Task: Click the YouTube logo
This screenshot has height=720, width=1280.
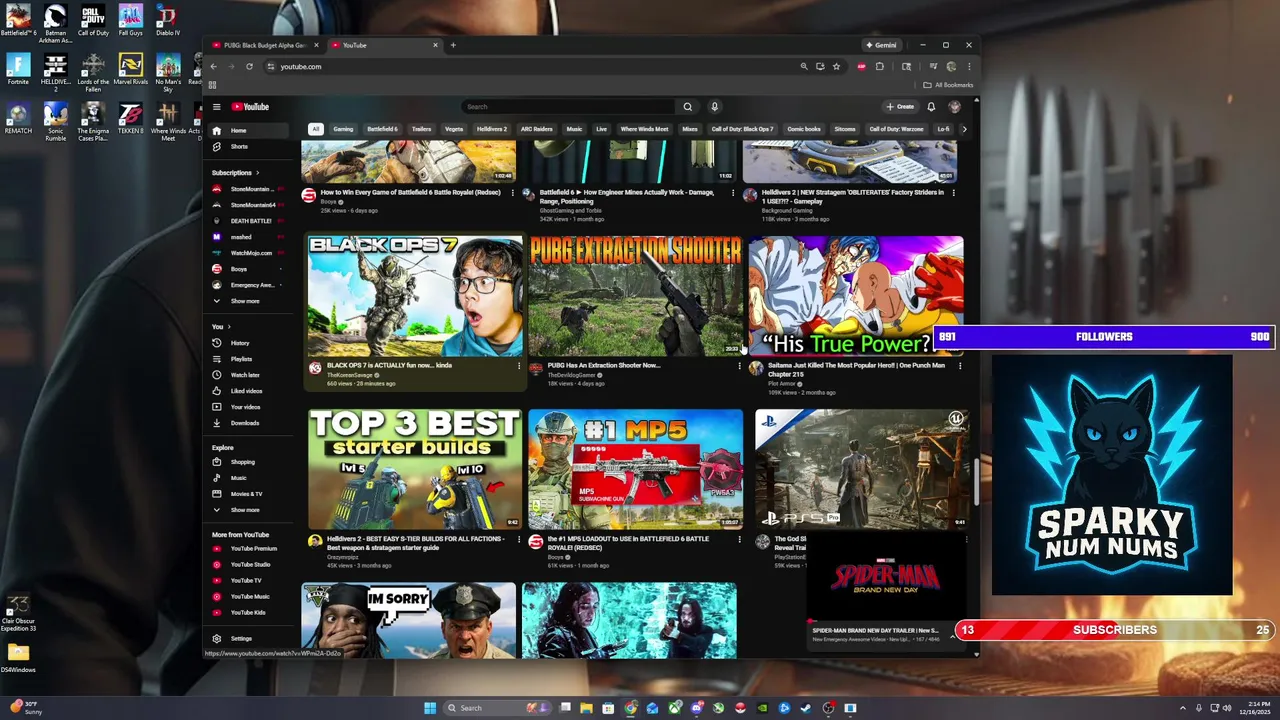Action: pos(251,107)
